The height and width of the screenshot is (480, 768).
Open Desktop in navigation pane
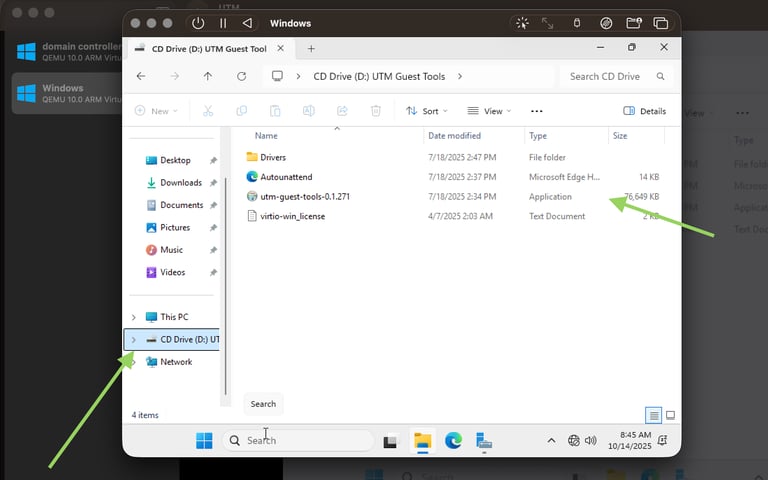coord(175,160)
